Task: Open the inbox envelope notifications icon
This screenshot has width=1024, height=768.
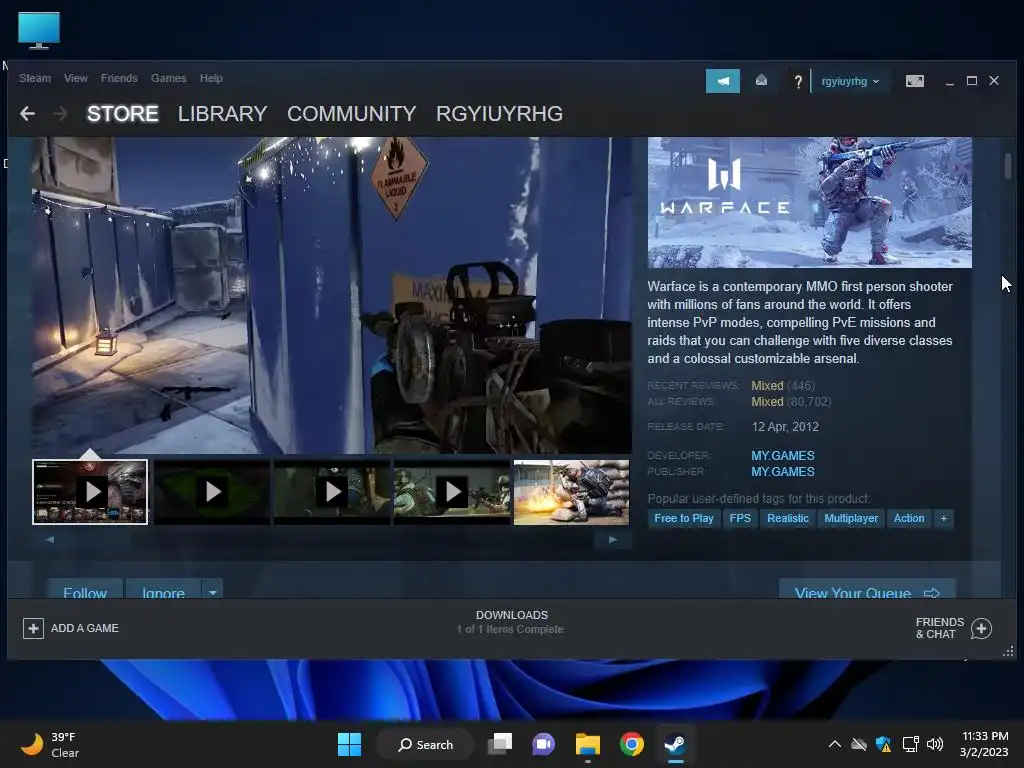Action: click(x=761, y=80)
